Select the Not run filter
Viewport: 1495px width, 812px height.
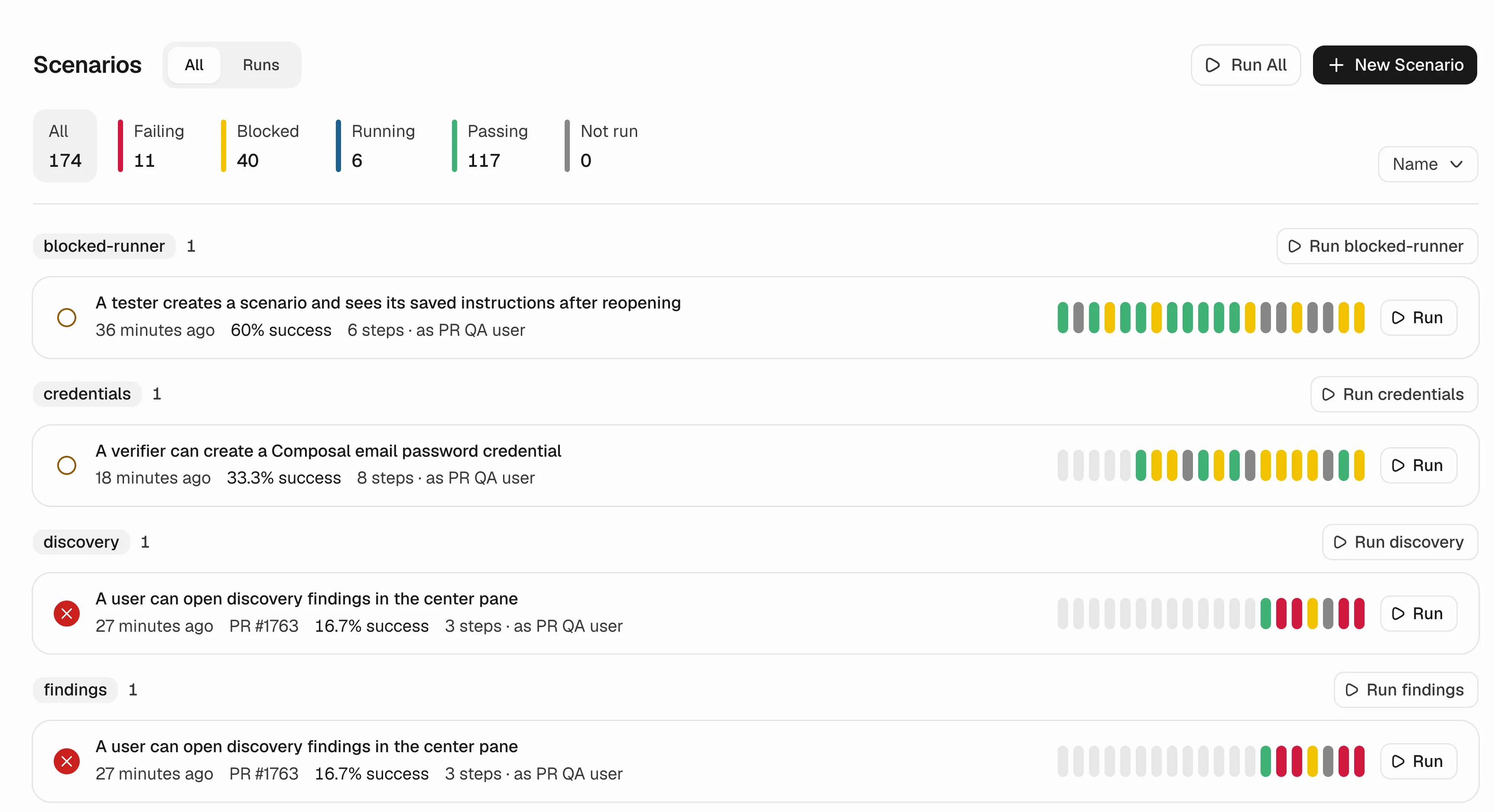pyautogui.click(x=602, y=146)
